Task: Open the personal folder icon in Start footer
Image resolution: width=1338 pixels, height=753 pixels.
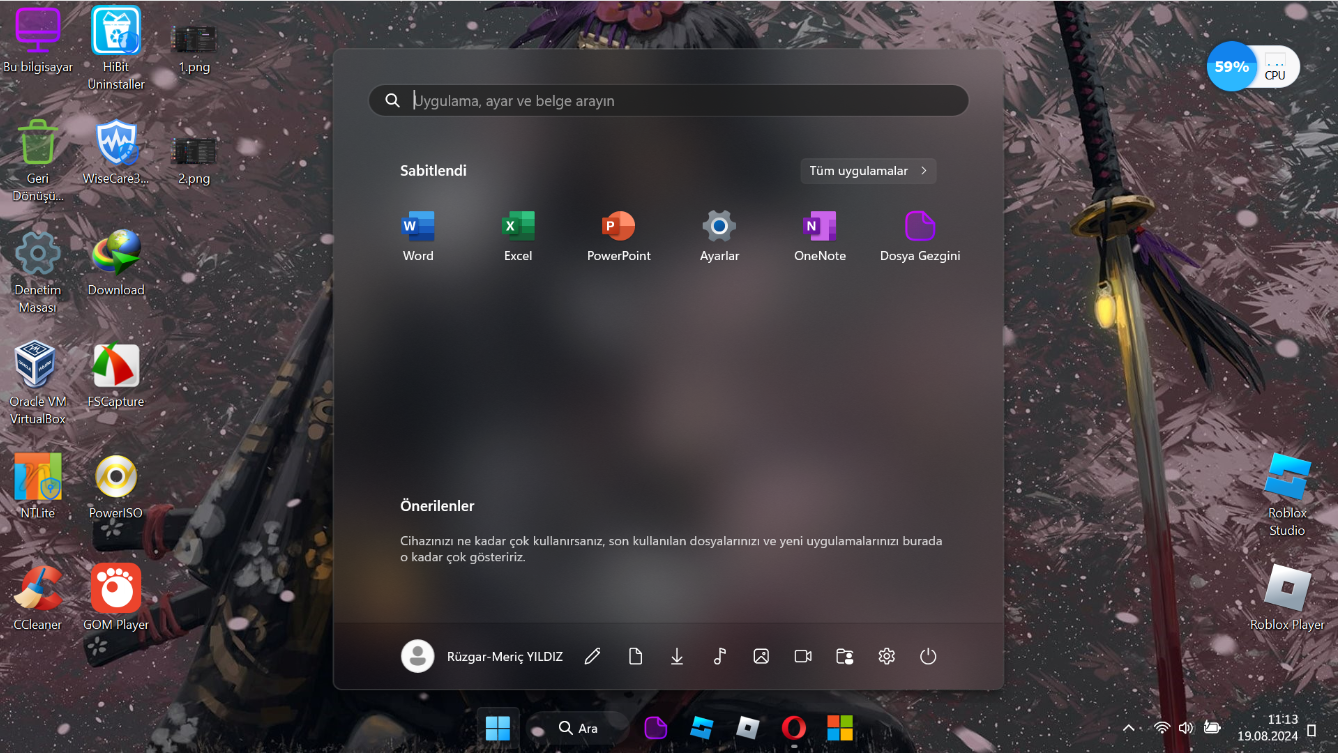Action: [845, 656]
